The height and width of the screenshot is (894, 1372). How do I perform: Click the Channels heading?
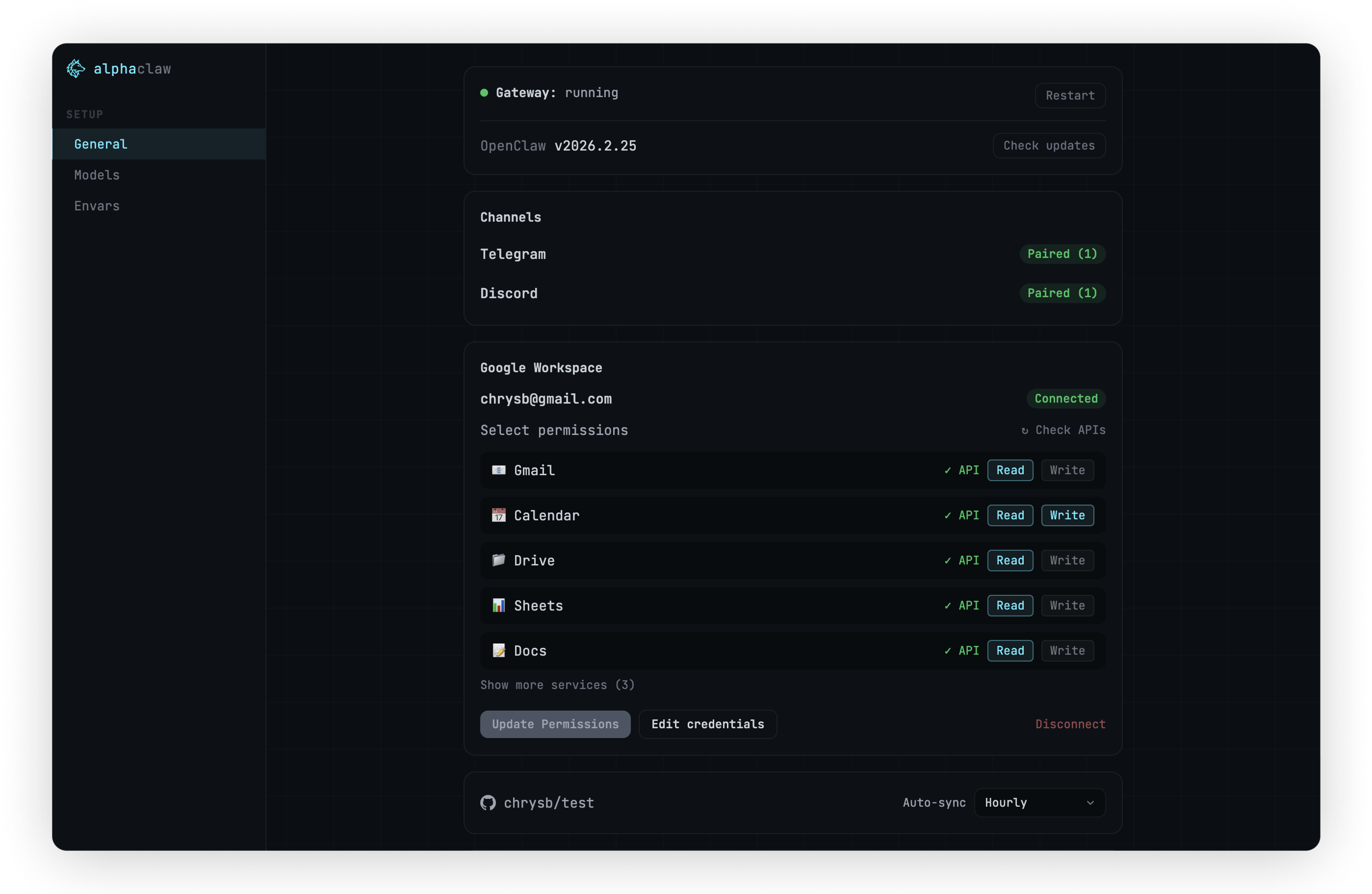pos(511,217)
